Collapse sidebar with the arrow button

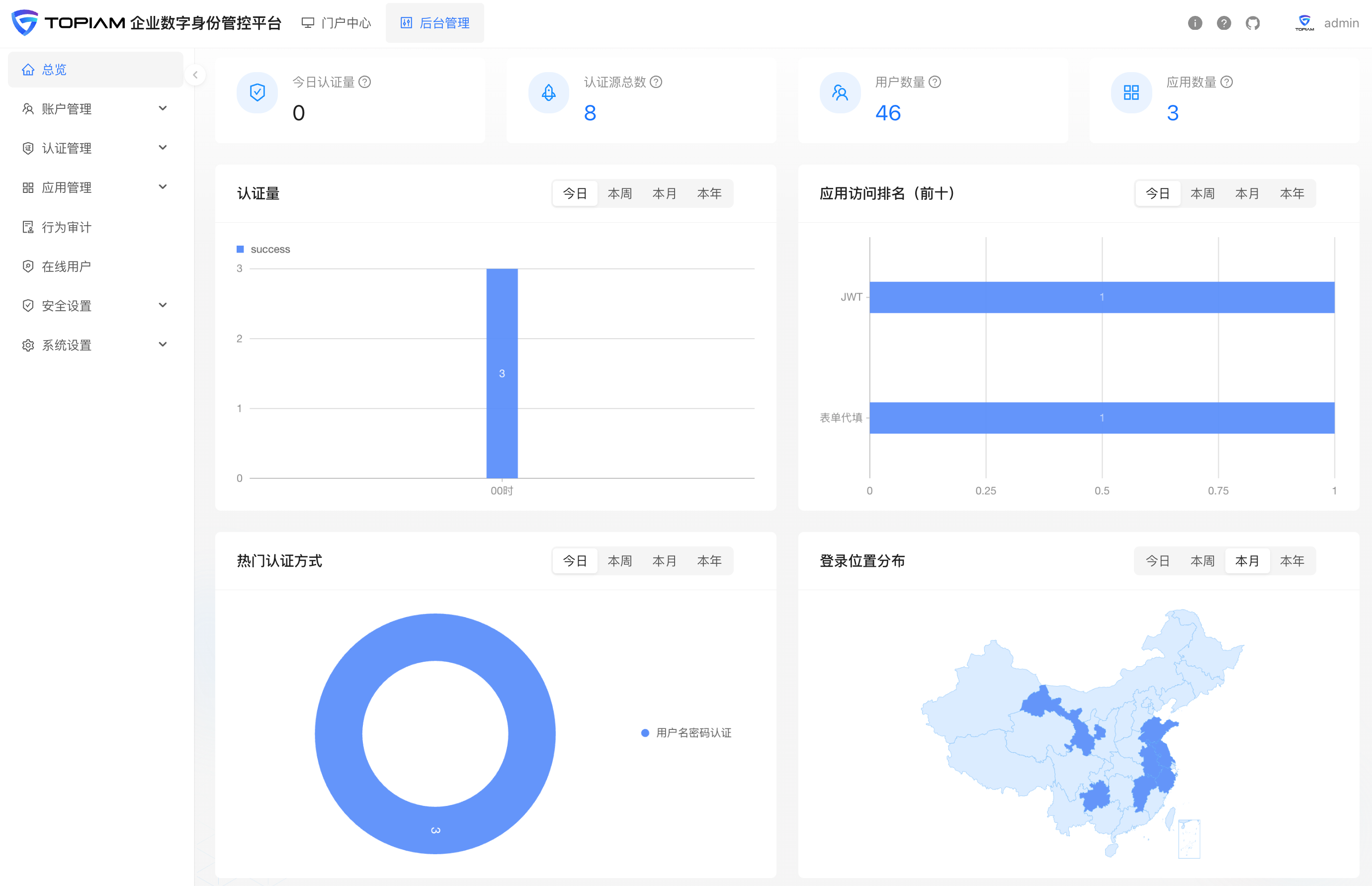click(195, 75)
